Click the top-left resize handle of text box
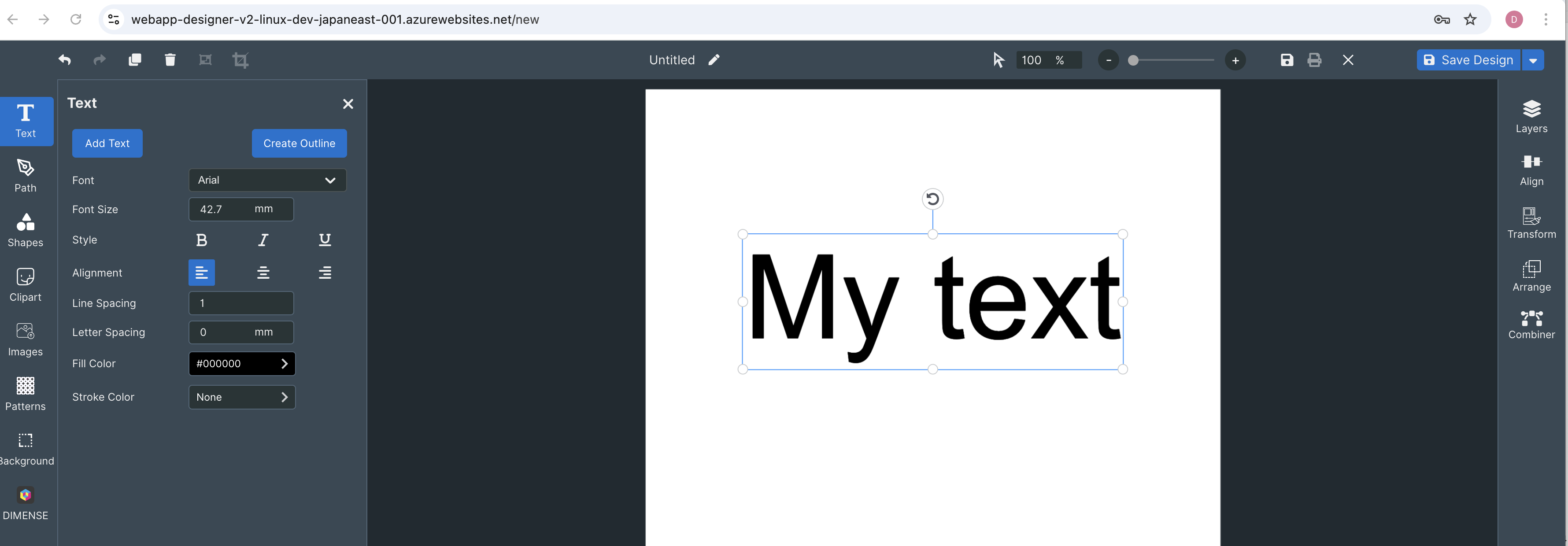This screenshot has width=1568, height=546. pyautogui.click(x=743, y=234)
